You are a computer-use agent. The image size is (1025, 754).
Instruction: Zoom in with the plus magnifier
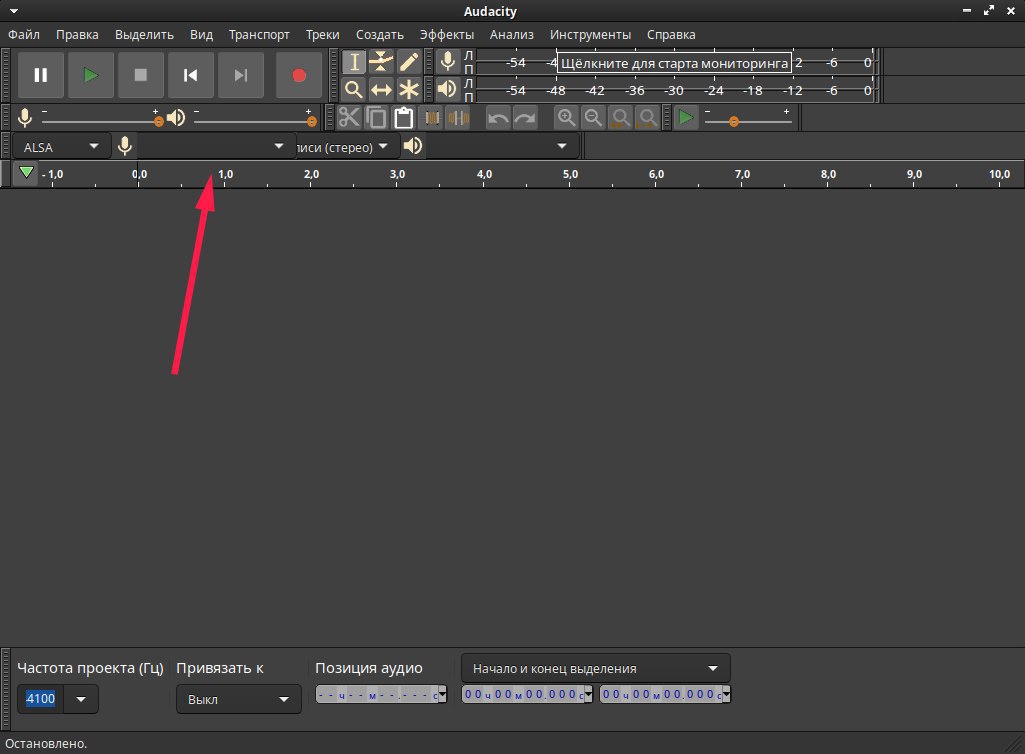[566, 118]
